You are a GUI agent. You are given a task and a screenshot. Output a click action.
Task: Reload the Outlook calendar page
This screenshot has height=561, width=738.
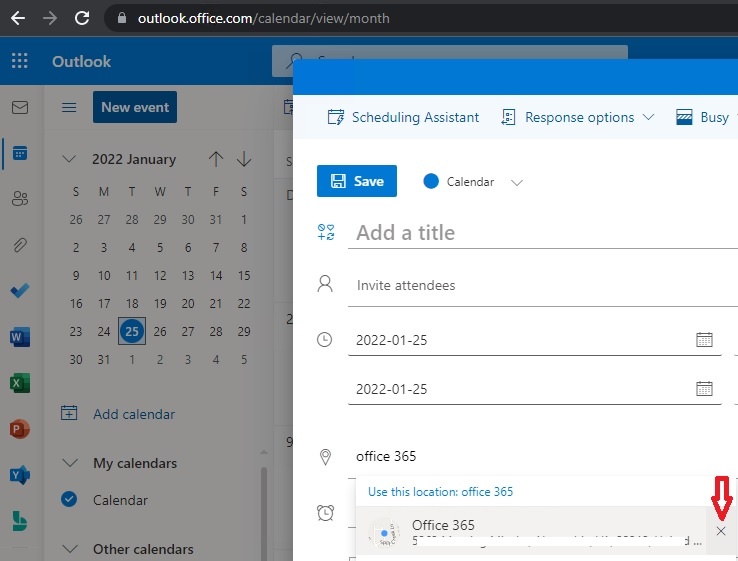(82, 18)
